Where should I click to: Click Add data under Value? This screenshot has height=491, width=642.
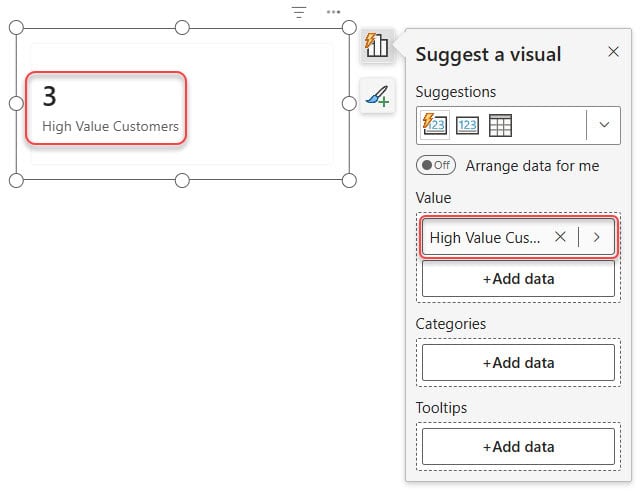[x=518, y=279]
